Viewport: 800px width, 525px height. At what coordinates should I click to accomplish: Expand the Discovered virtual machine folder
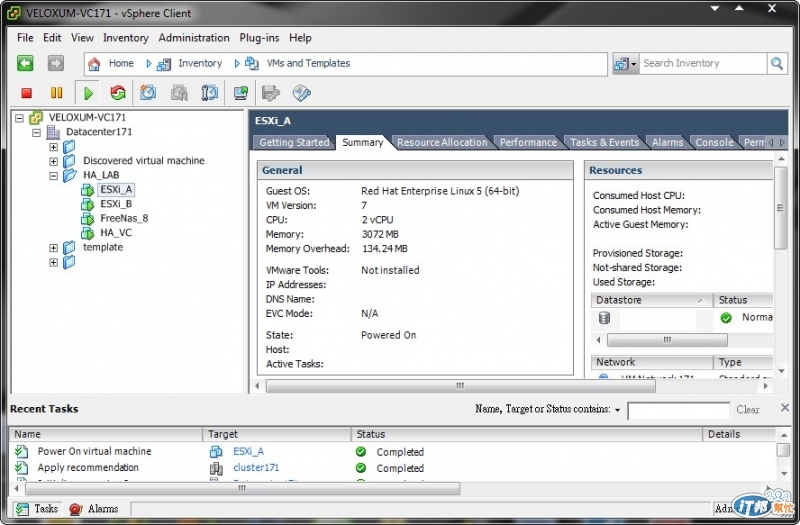tap(54, 161)
